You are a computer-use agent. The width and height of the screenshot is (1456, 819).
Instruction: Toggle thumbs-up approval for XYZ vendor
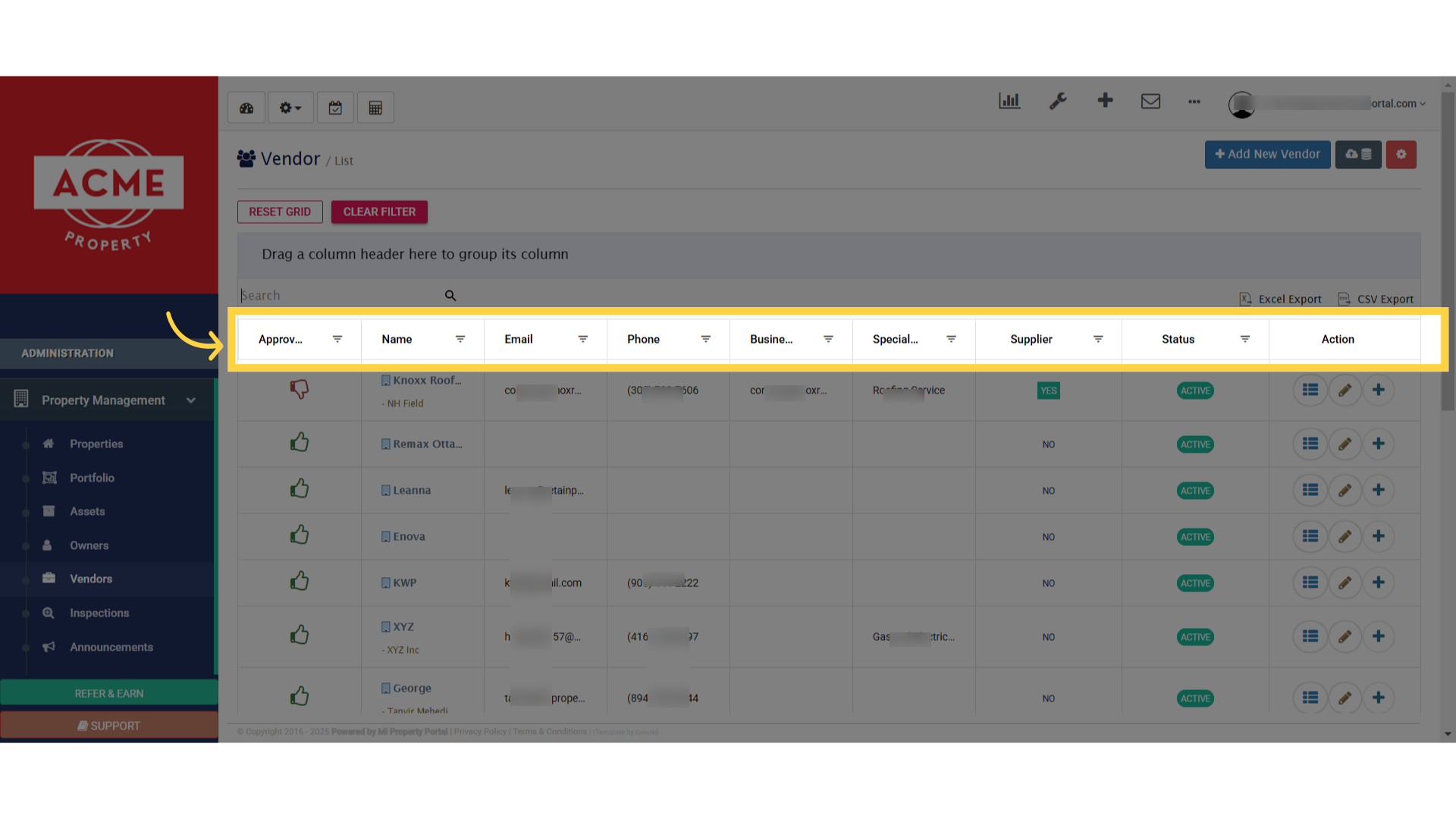pyautogui.click(x=300, y=635)
